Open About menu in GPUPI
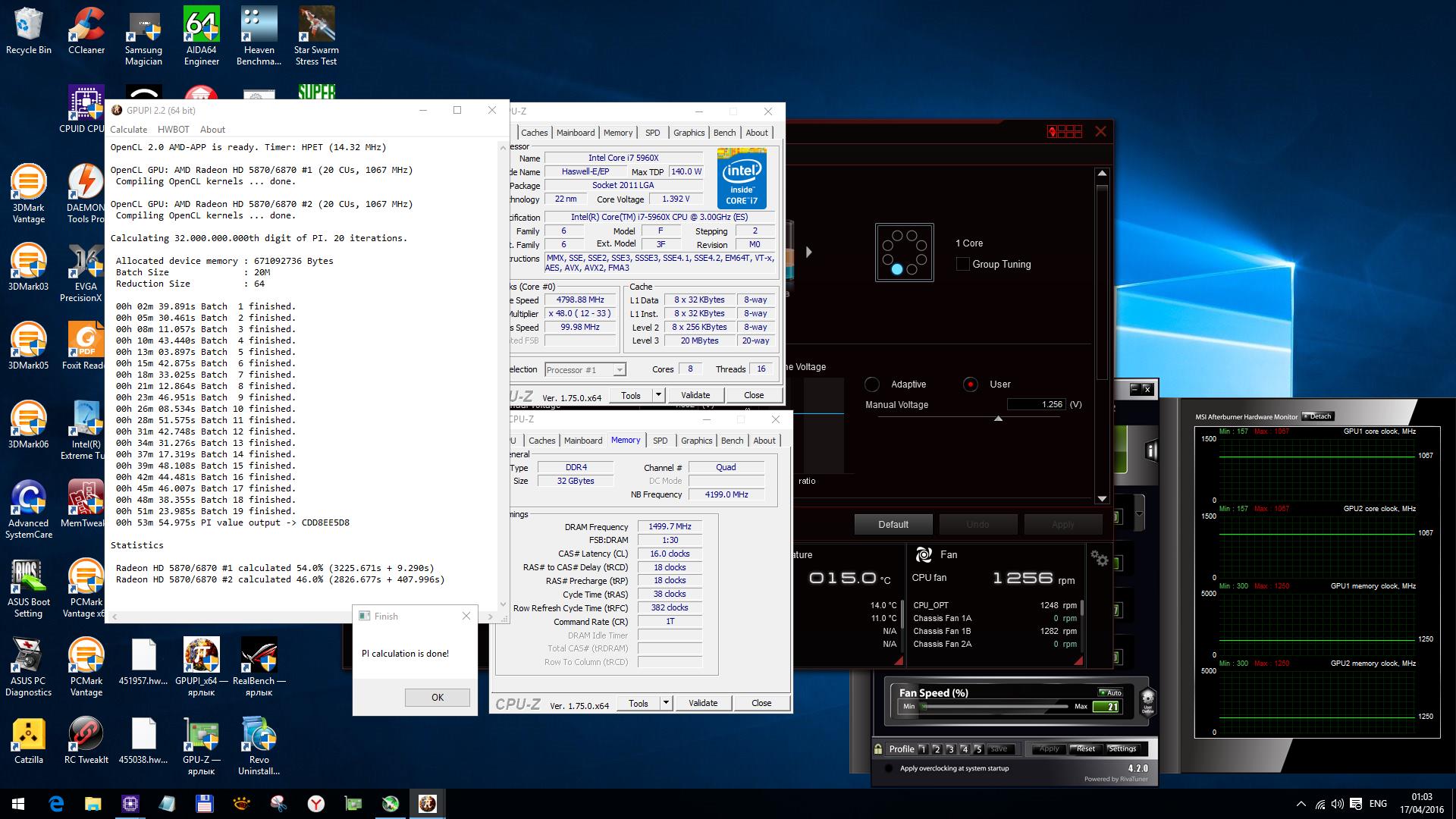This screenshot has width=1456, height=819. point(212,130)
